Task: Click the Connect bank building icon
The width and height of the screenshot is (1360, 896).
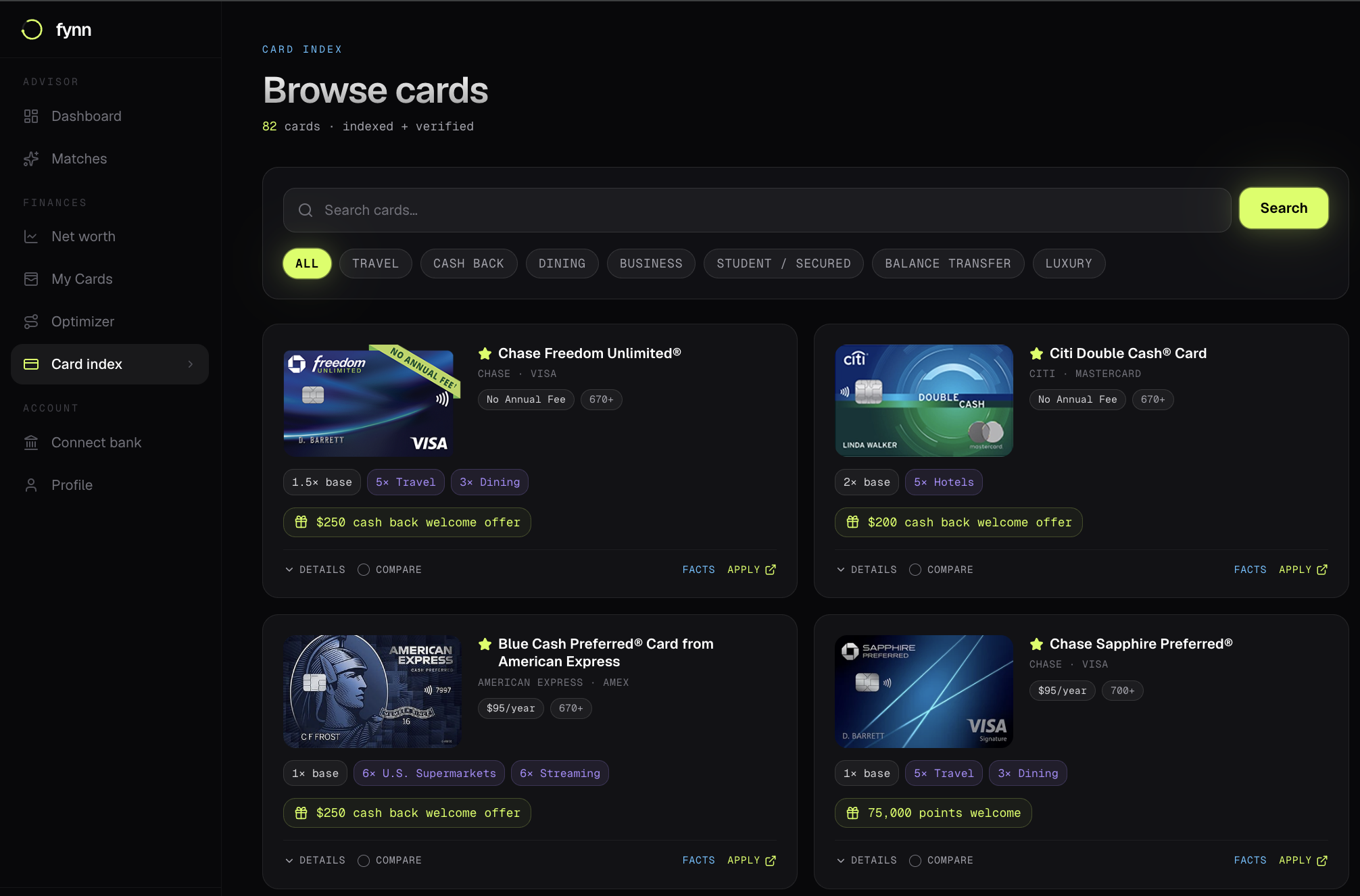Action: click(x=31, y=443)
